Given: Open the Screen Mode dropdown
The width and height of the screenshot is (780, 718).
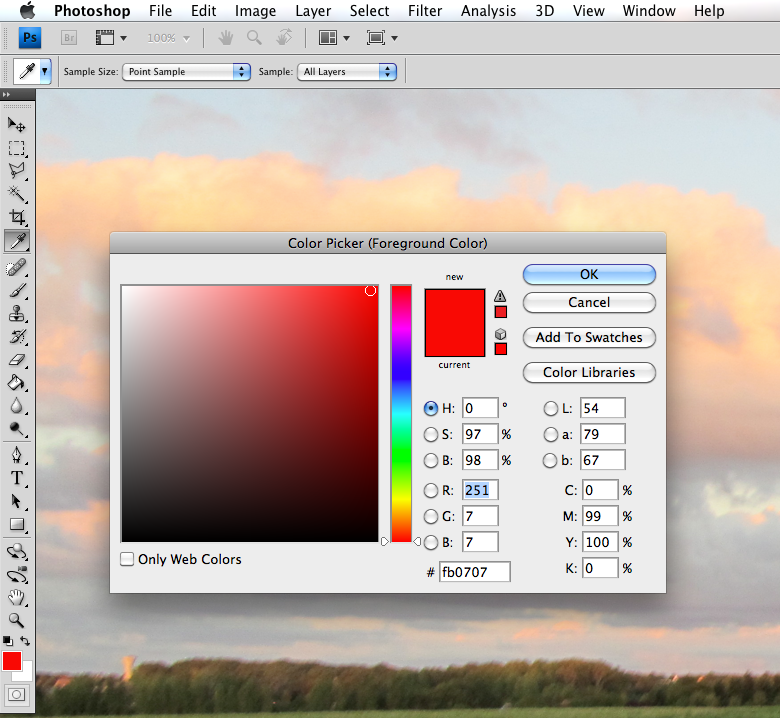Looking at the screenshot, I should pos(382,38).
